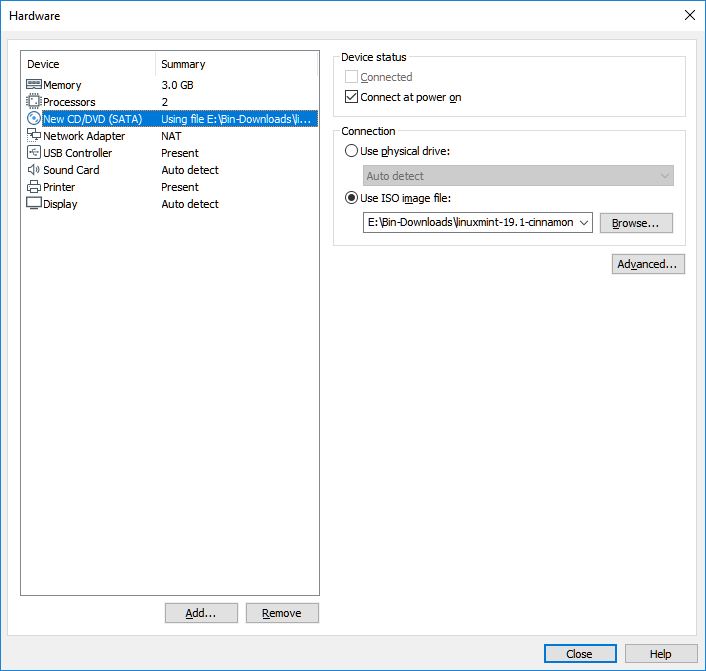This screenshot has width=706, height=671.
Task: Select the USB Controller row label
Action: [x=77, y=153]
